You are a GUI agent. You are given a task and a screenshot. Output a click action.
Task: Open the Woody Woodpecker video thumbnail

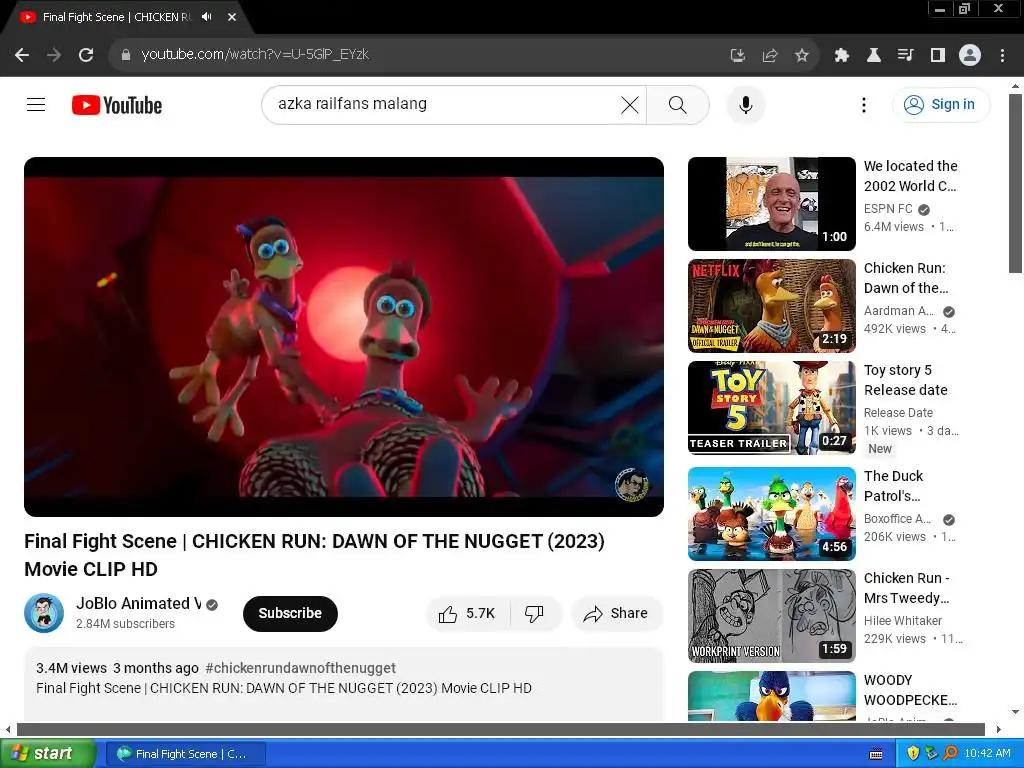point(772,696)
